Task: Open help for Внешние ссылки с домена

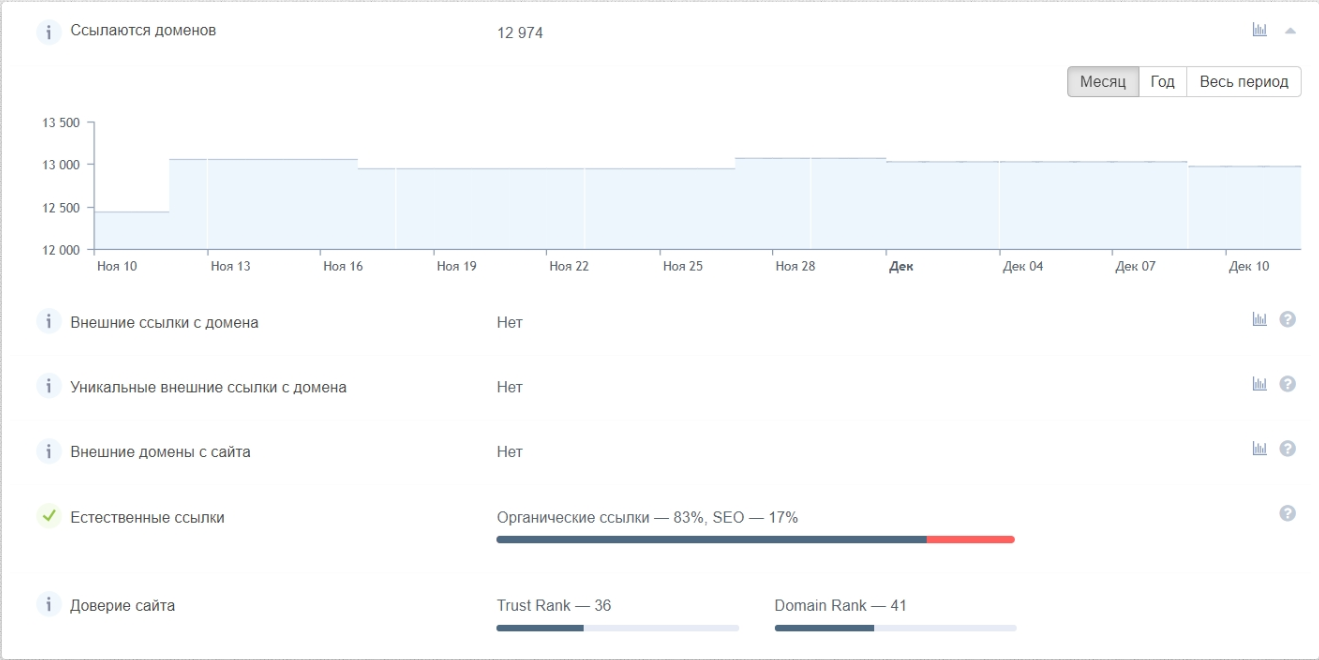Action: point(1288,320)
